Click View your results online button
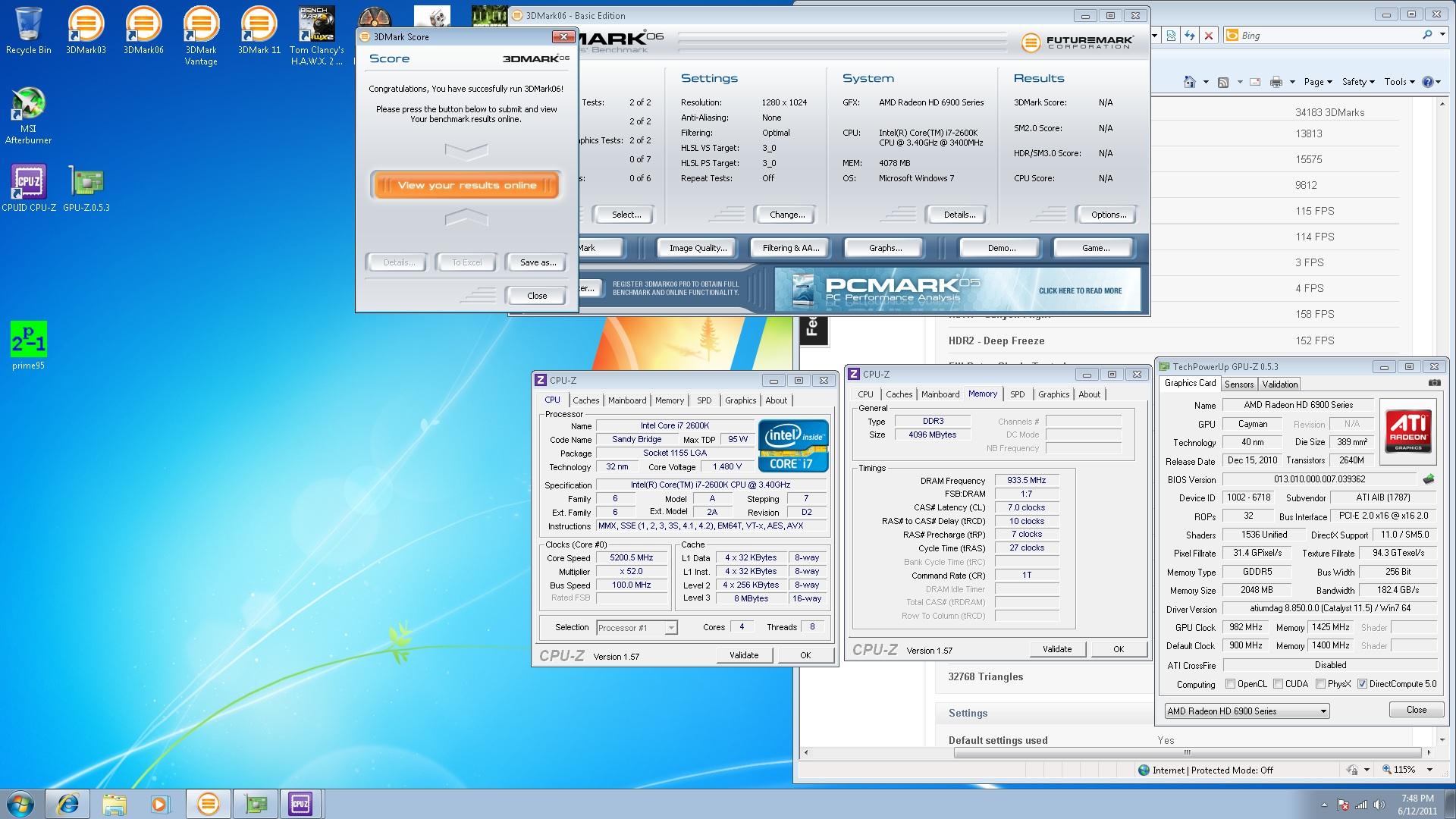Viewport: 1456px width, 819px height. tap(466, 185)
